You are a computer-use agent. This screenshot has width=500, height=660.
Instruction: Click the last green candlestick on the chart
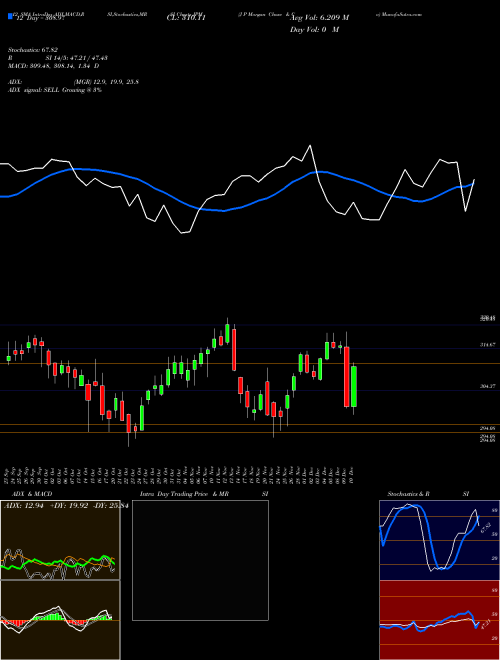354,386
